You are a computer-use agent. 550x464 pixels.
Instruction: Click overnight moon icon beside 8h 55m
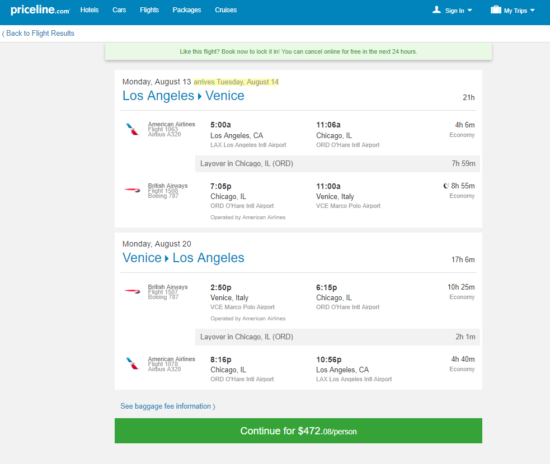tap(446, 186)
